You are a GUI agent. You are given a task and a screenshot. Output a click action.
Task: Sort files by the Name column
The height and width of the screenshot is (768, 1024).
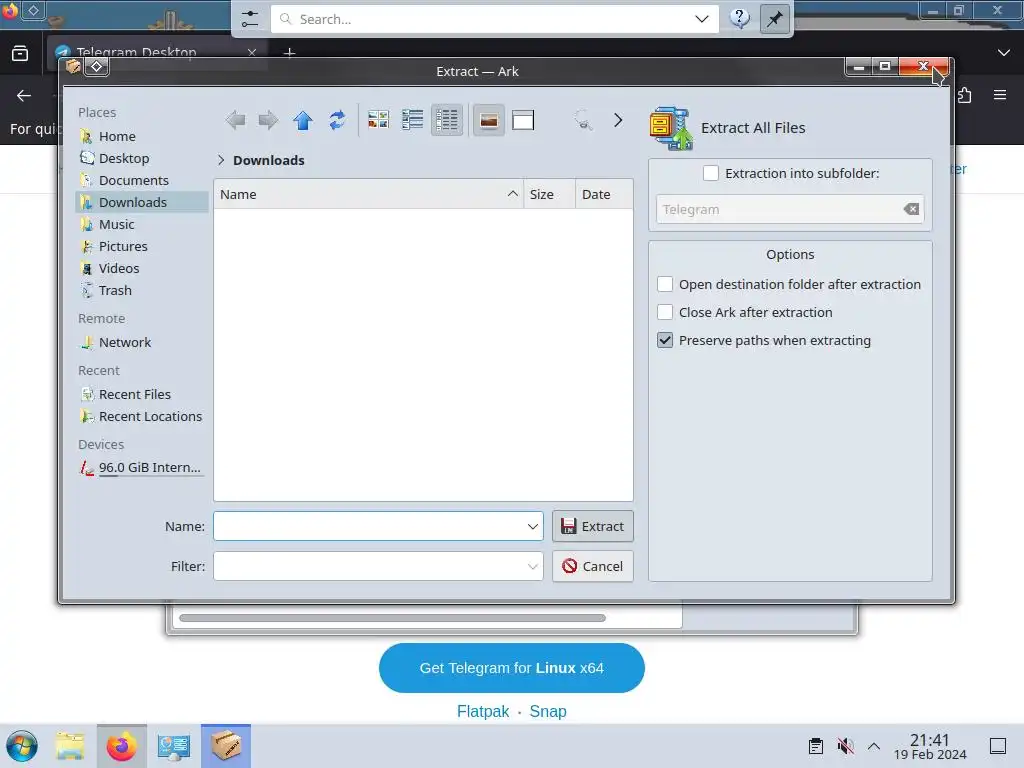368,194
